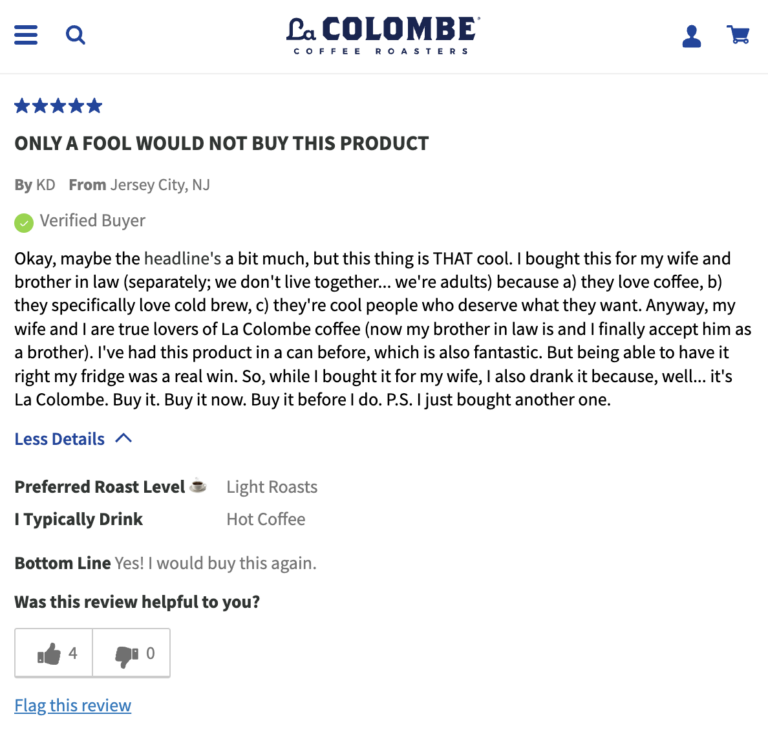Viewport: 768px width, 754px height.
Task: Click the "headline's" link in review text
Action: click(183, 258)
